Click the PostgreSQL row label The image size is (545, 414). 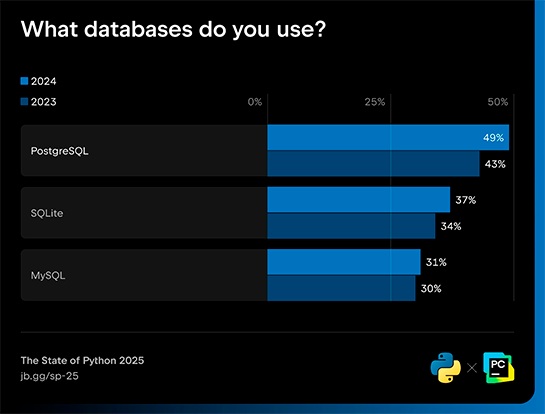coord(59,151)
